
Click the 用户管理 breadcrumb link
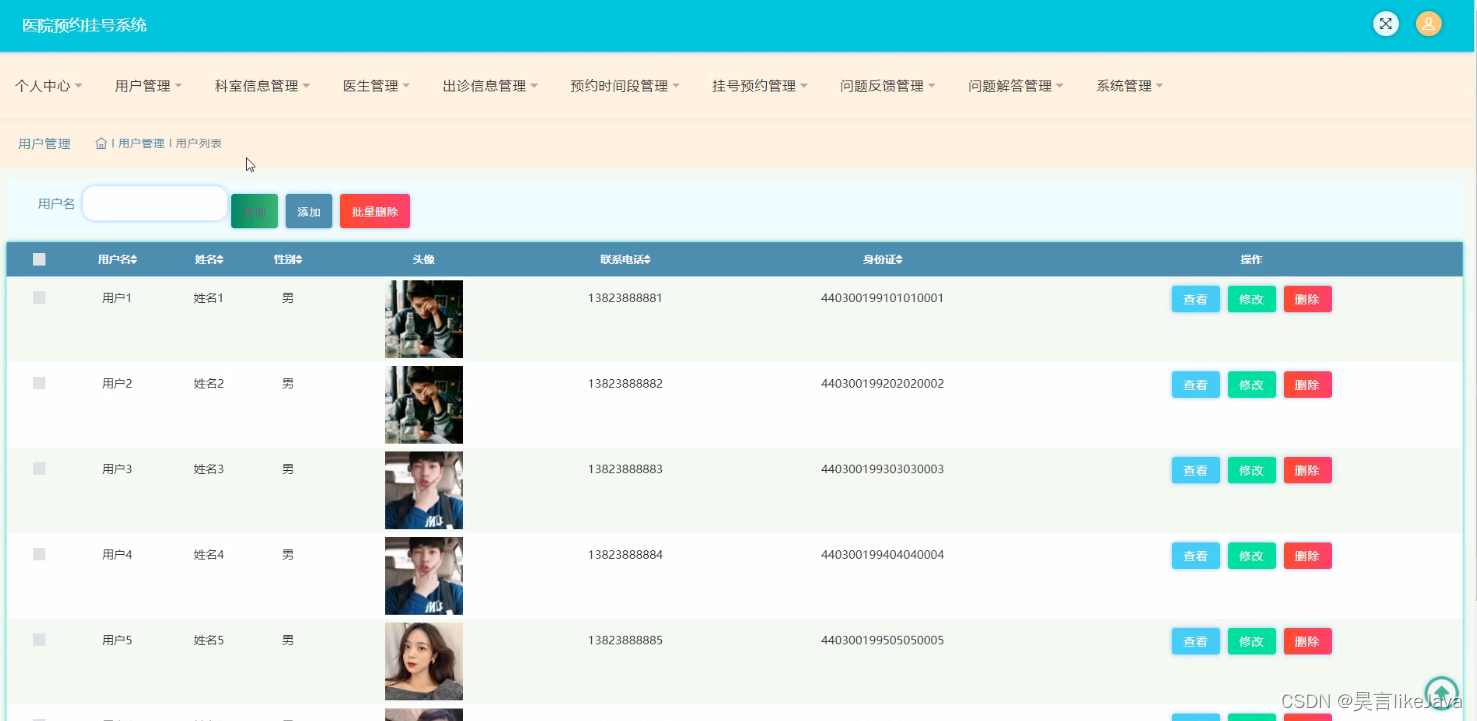coord(141,144)
